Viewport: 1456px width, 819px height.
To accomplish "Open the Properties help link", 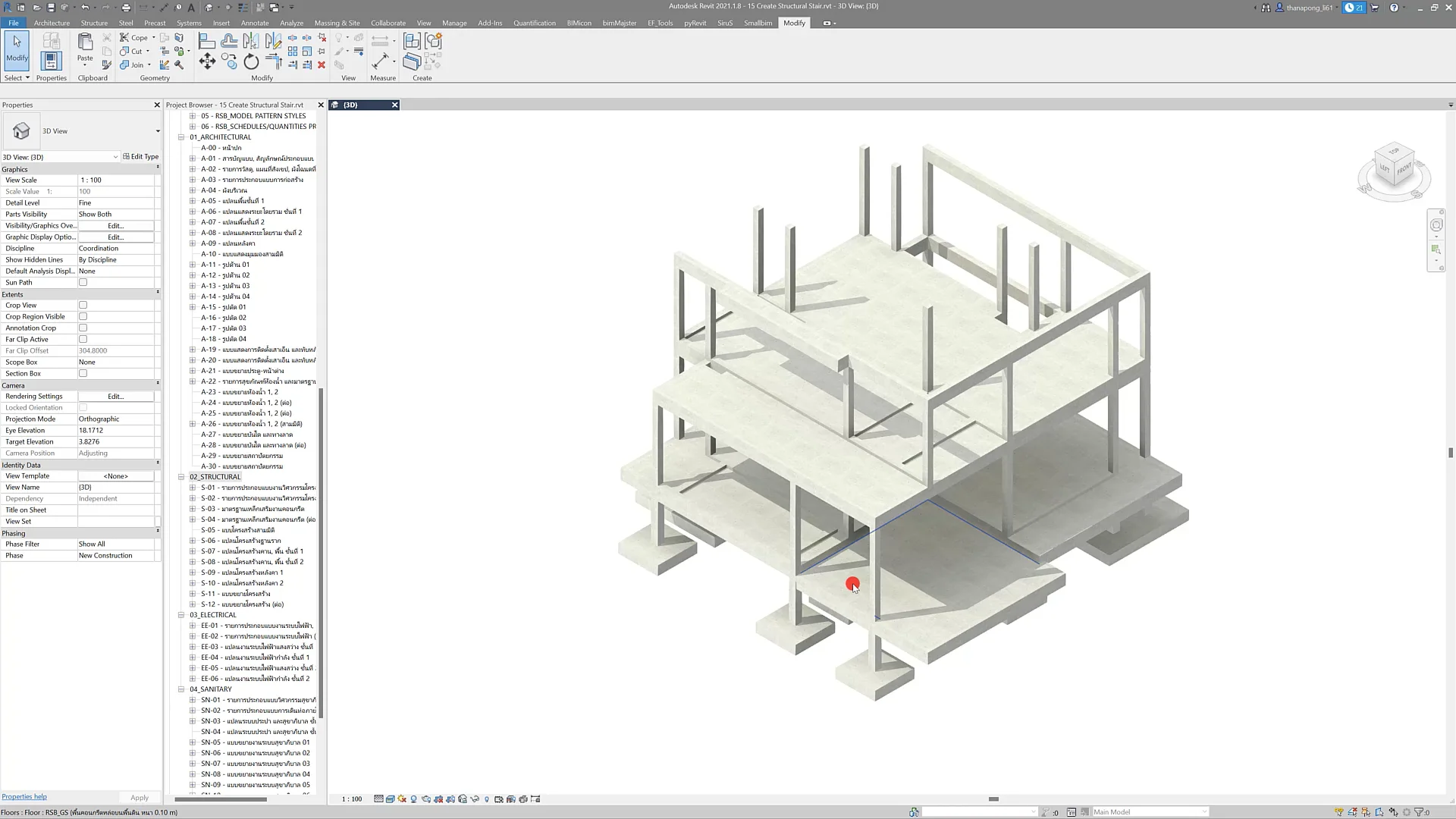I will (24, 797).
